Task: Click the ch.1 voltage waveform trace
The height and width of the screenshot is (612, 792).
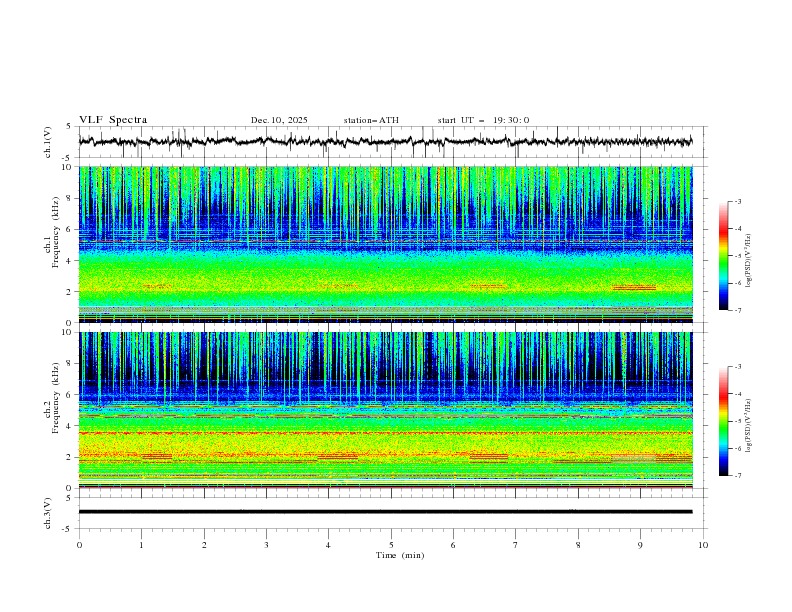Action: (x=385, y=141)
